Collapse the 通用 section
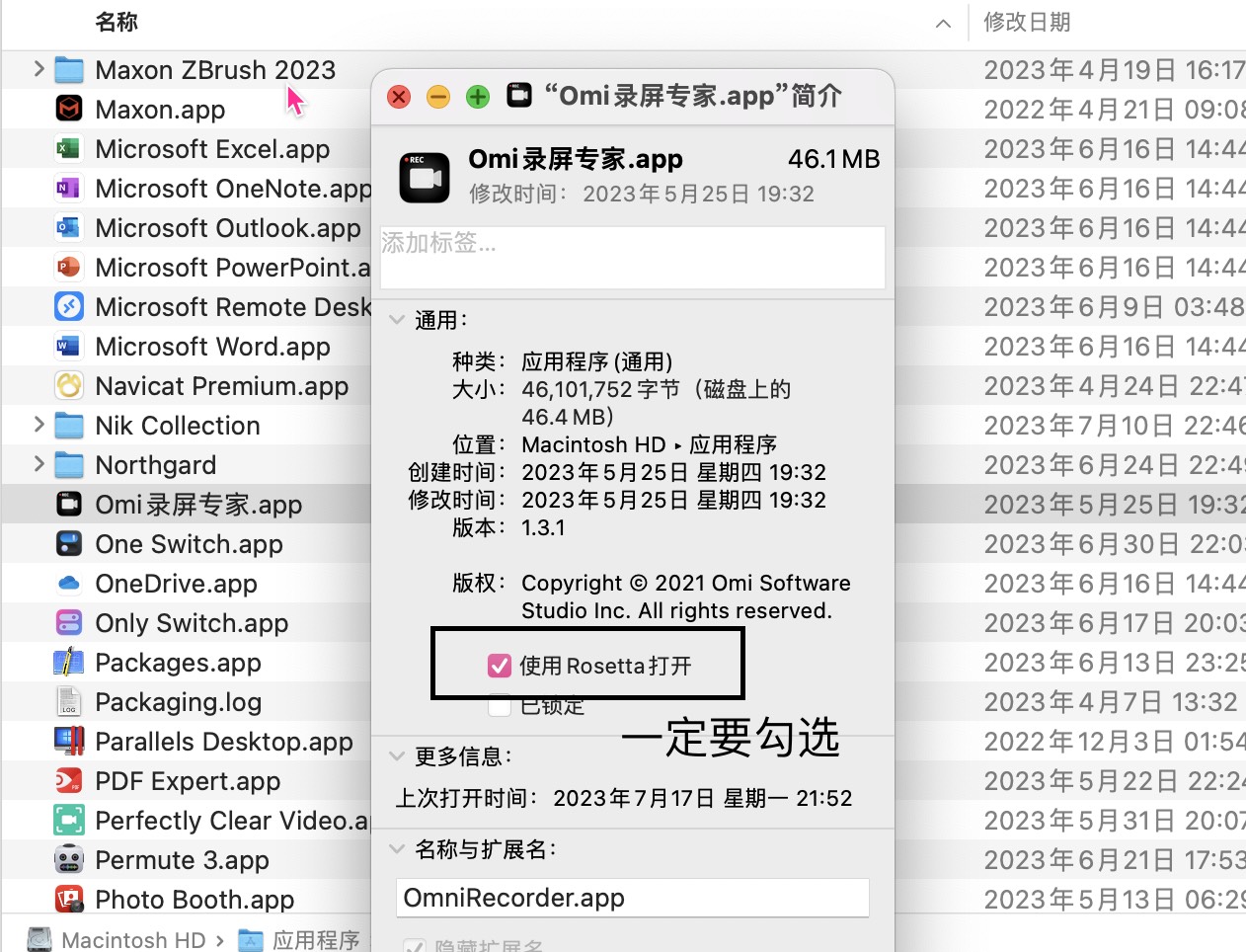 point(398,319)
